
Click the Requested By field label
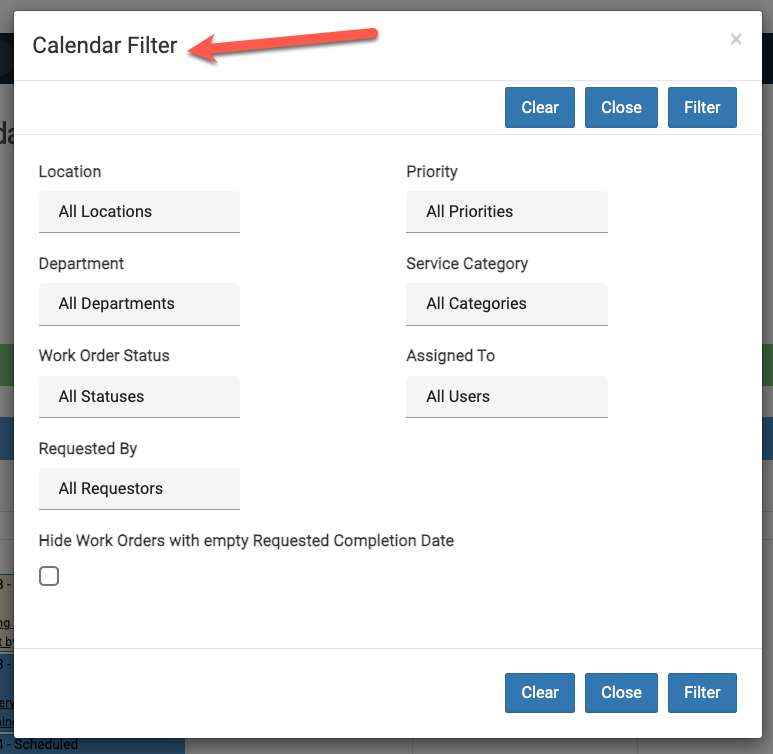(x=88, y=449)
